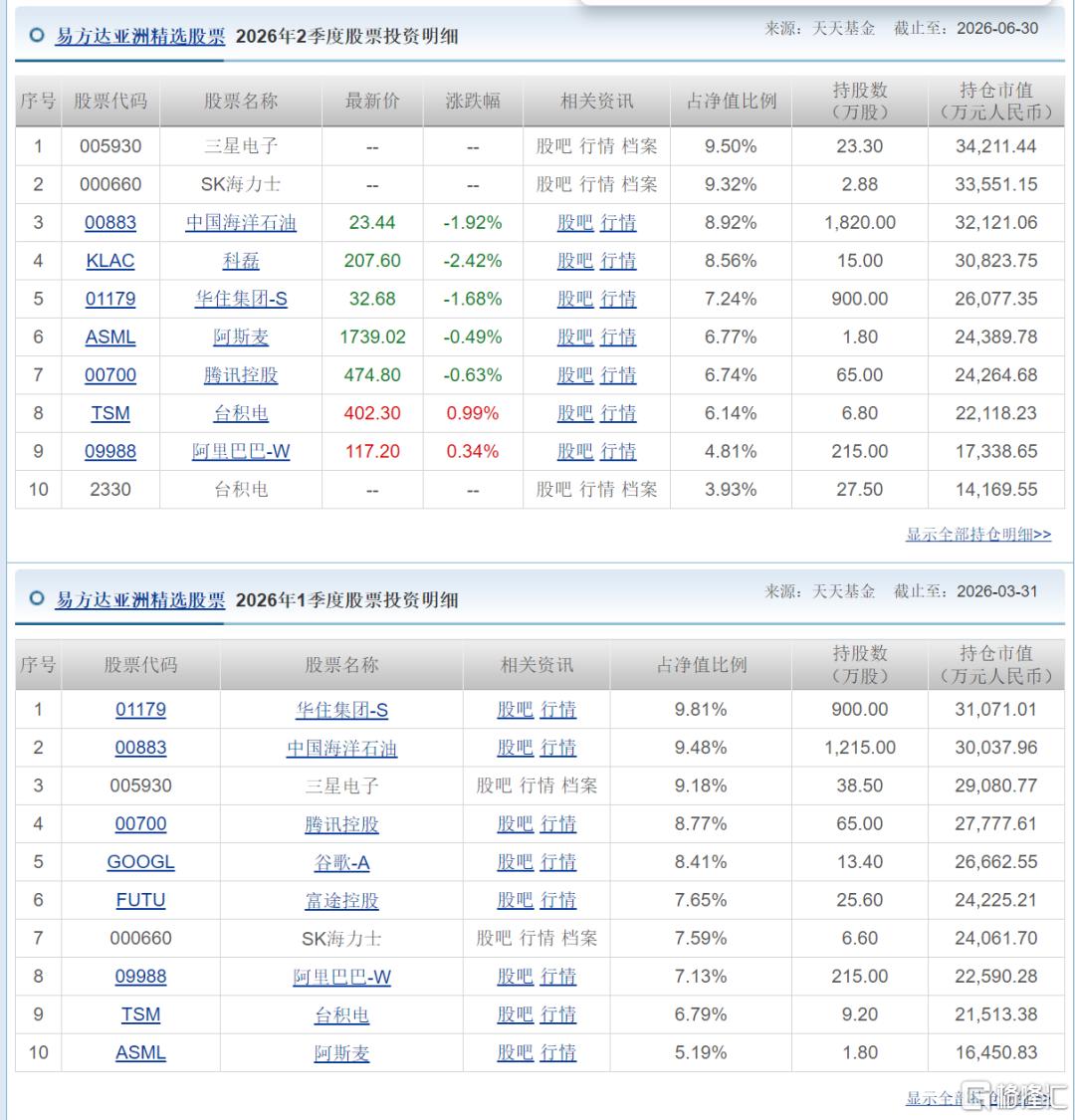Click 行情 in 2330 台积电 row
Image resolution: width=1075 pixels, height=1120 pixels.
coord(597,490)
